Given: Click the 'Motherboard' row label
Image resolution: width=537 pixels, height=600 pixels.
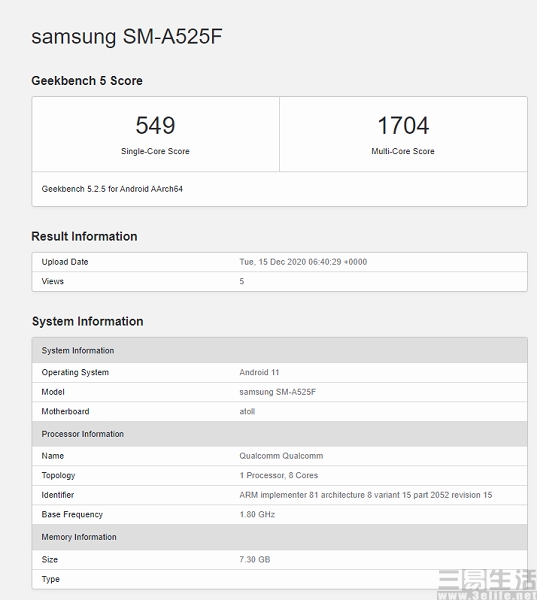Looking at the screenshot, I should click(x=65, y=411).
